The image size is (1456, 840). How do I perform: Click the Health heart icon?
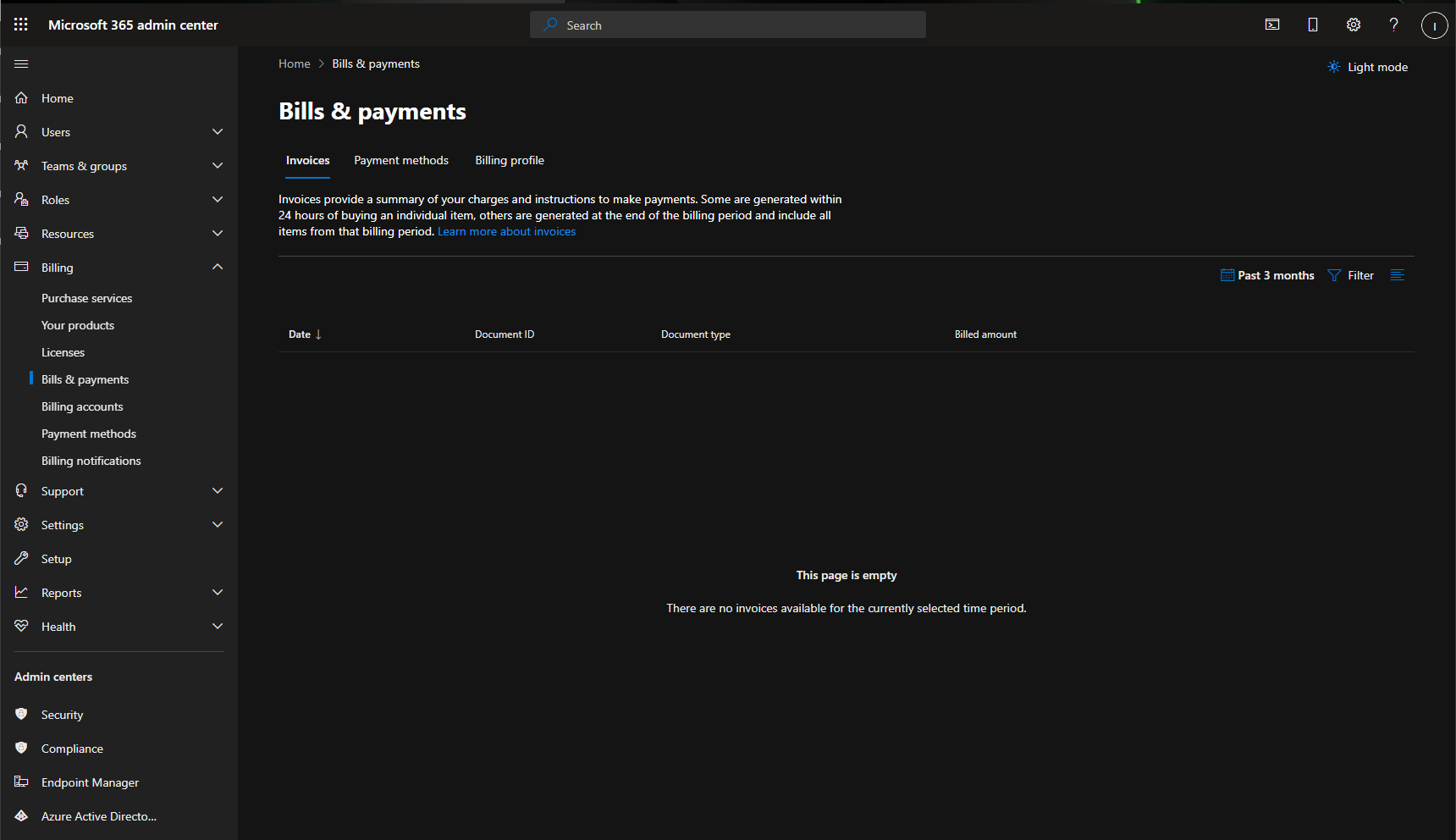(x=21, y=626)
